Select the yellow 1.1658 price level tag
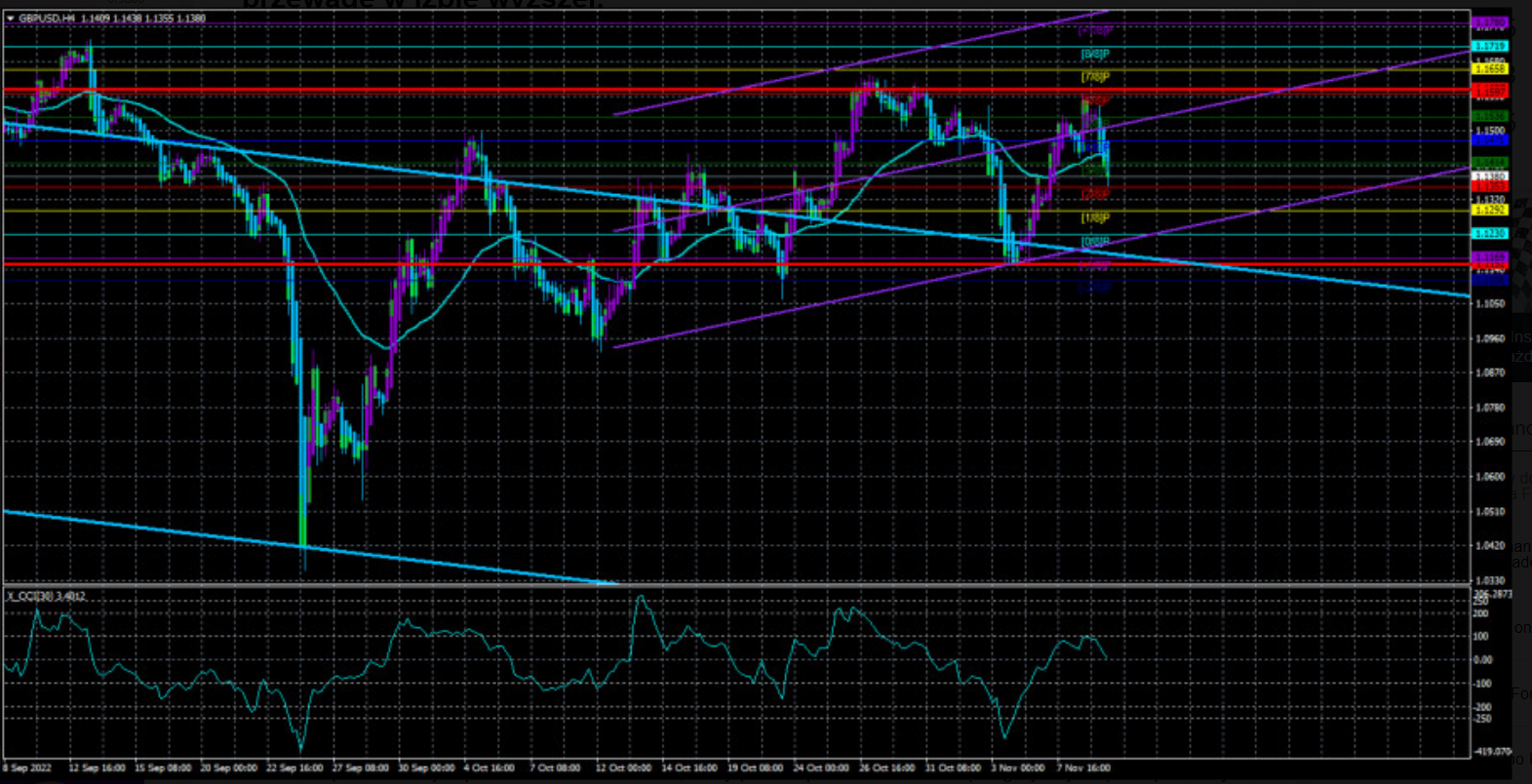1532x784 pixels. (x=1490, y=69)
